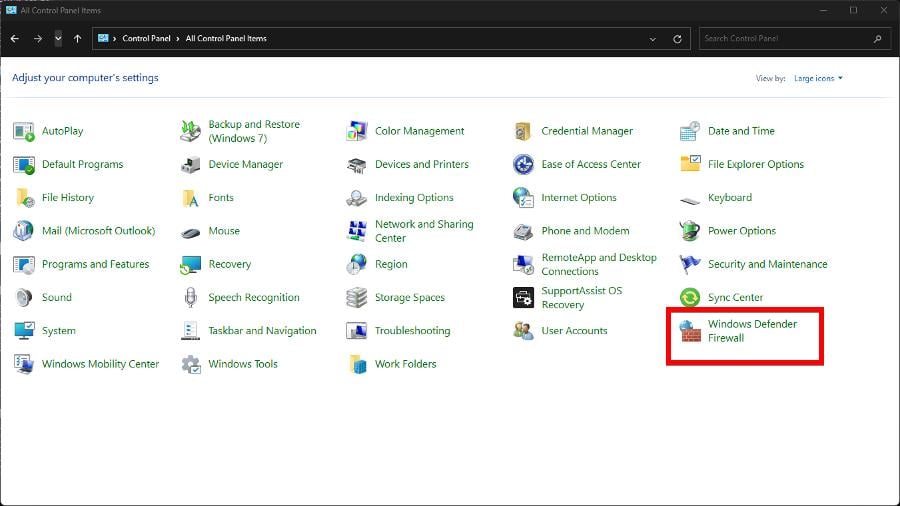This screenshot has height=506, width=900.
Task: Click the search magnifier button
Action: [878, 39]
